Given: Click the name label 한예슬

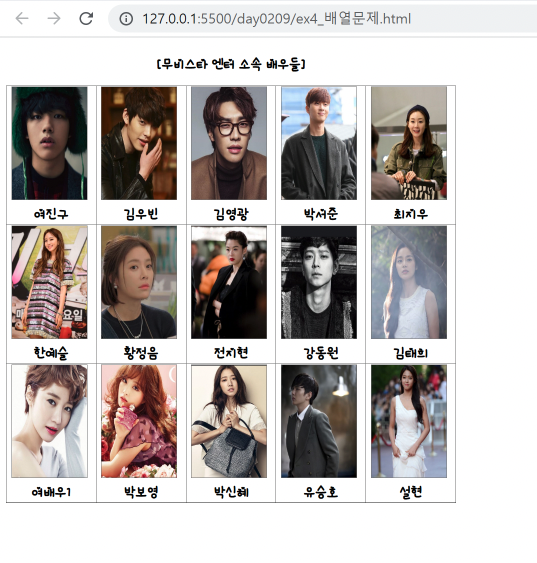Looking at the screenshot, I should 51,353.
